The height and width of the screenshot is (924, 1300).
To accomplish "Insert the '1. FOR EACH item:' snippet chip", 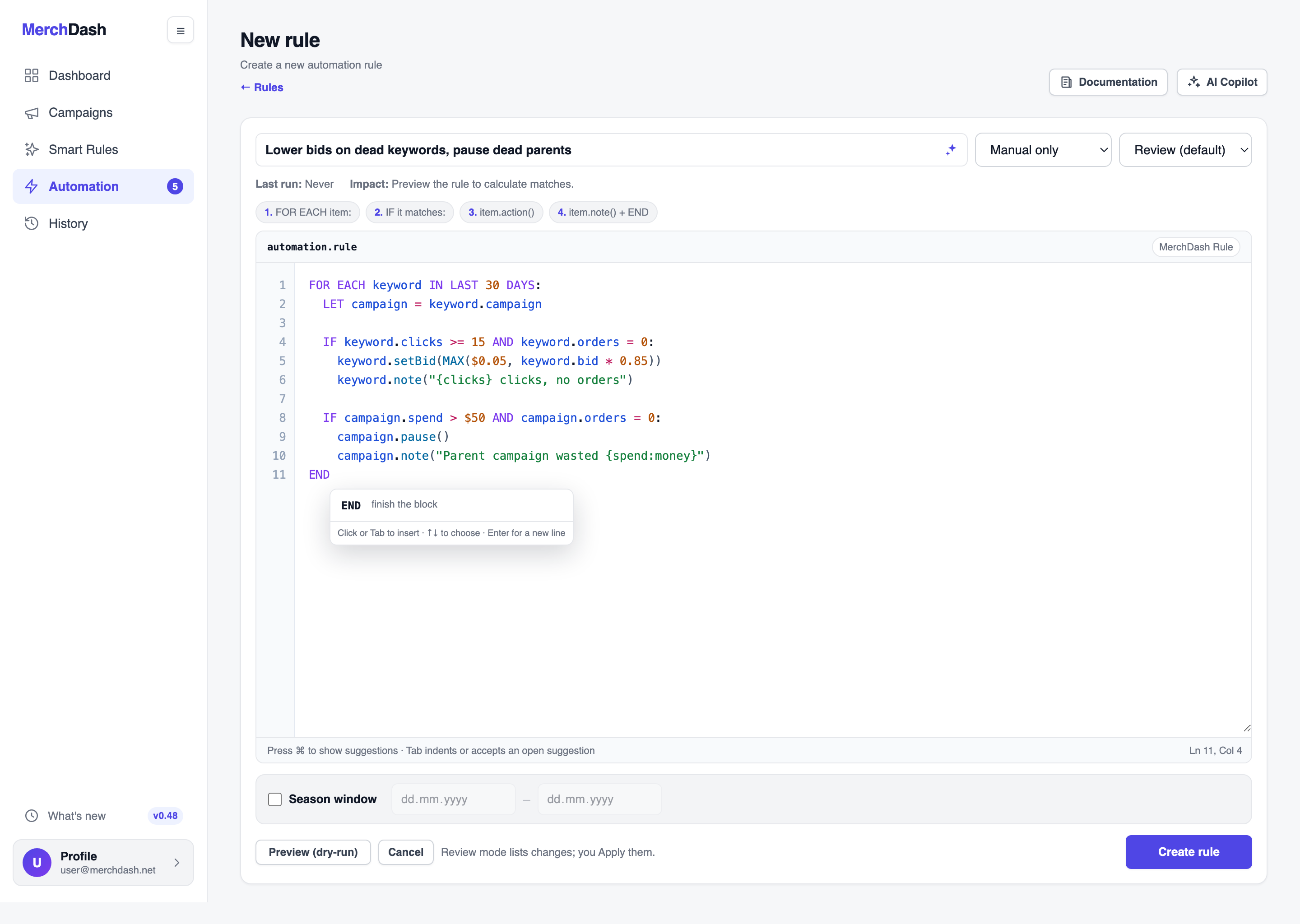I will tap(307, 212).
